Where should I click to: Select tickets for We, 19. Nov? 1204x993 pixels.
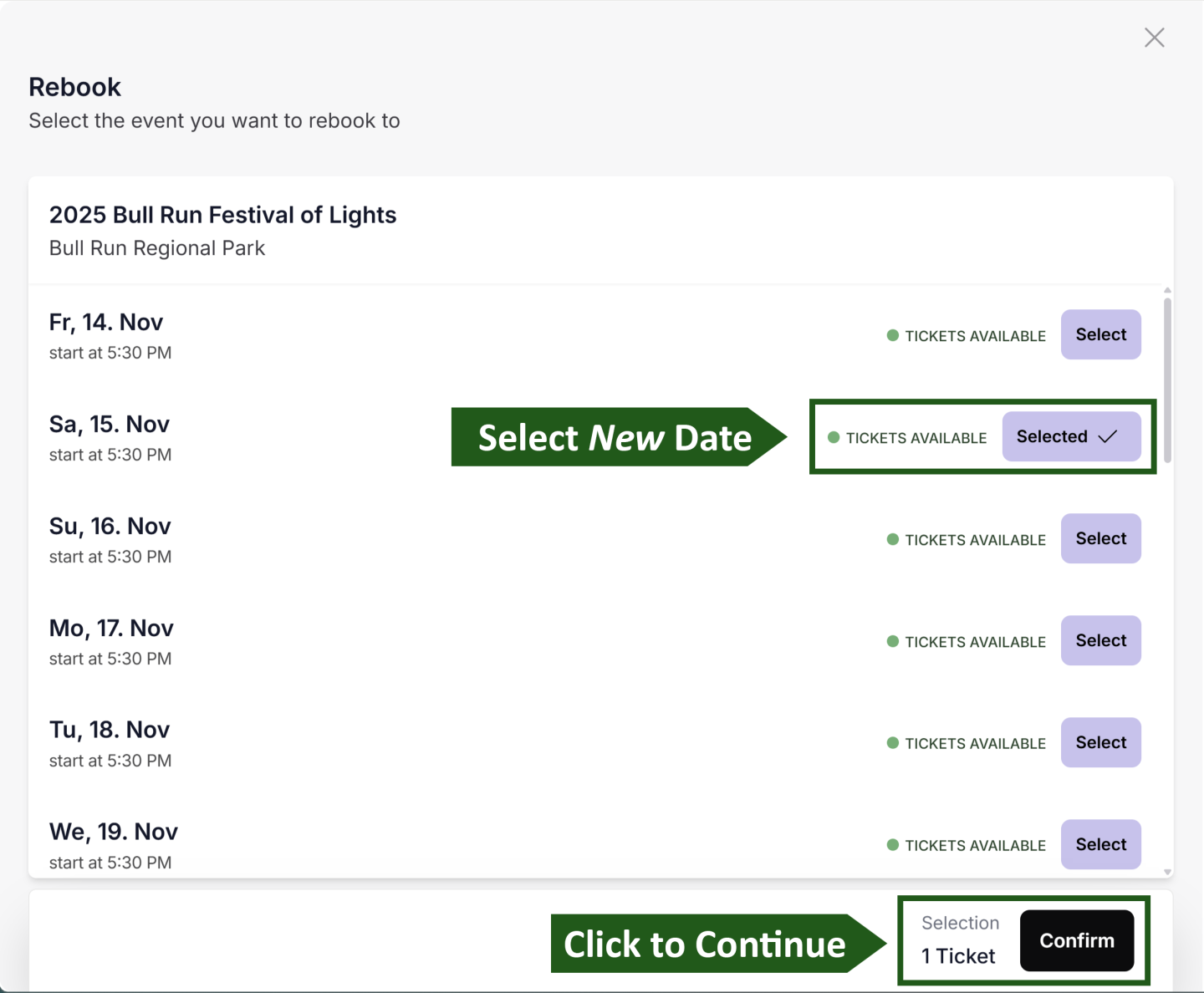(x=1100, y=844)
